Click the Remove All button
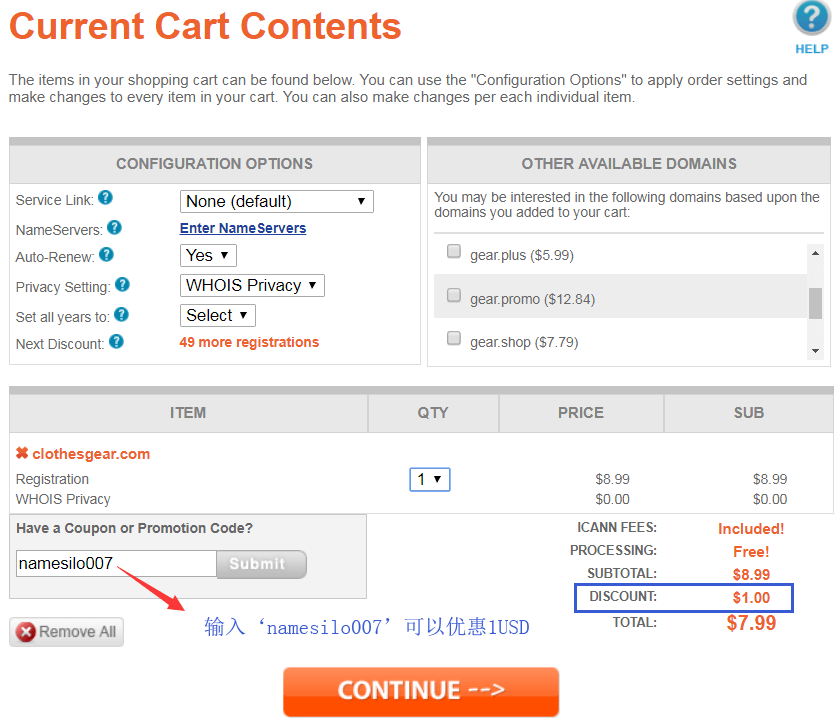This screenshot has height=722, width=836. 66,632
